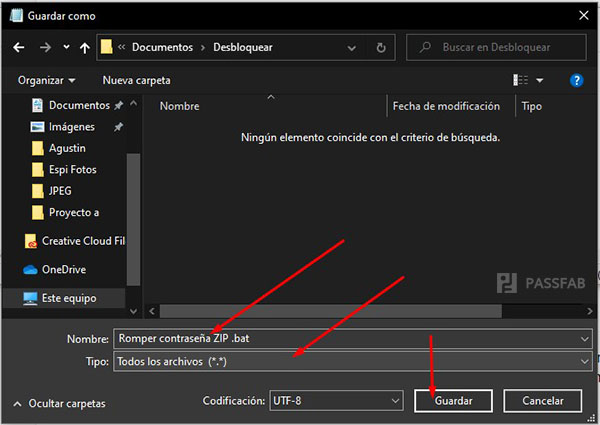Open the Organizar menu
600x425 pixels.
point(46,80)
